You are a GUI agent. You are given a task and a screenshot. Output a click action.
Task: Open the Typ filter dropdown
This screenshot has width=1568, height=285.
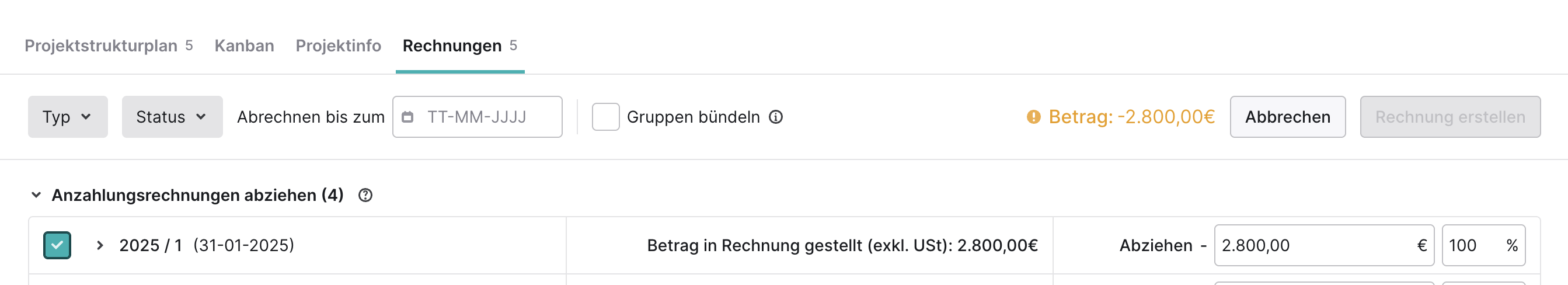[68, 117]
